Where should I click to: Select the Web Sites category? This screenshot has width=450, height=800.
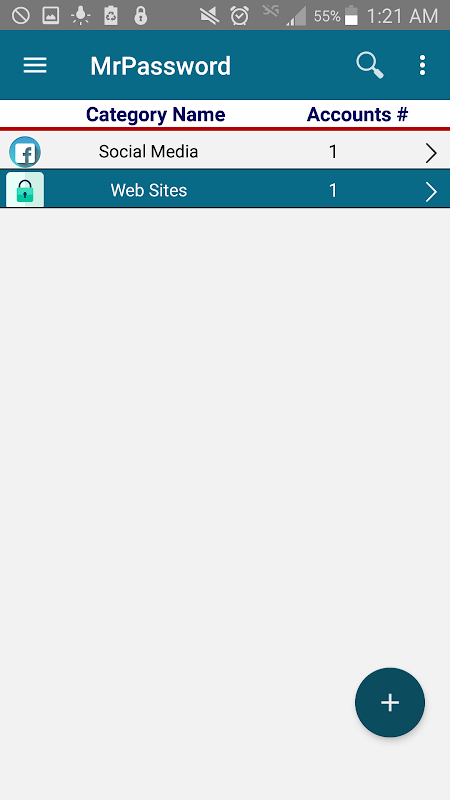click(x=225, y=189)
